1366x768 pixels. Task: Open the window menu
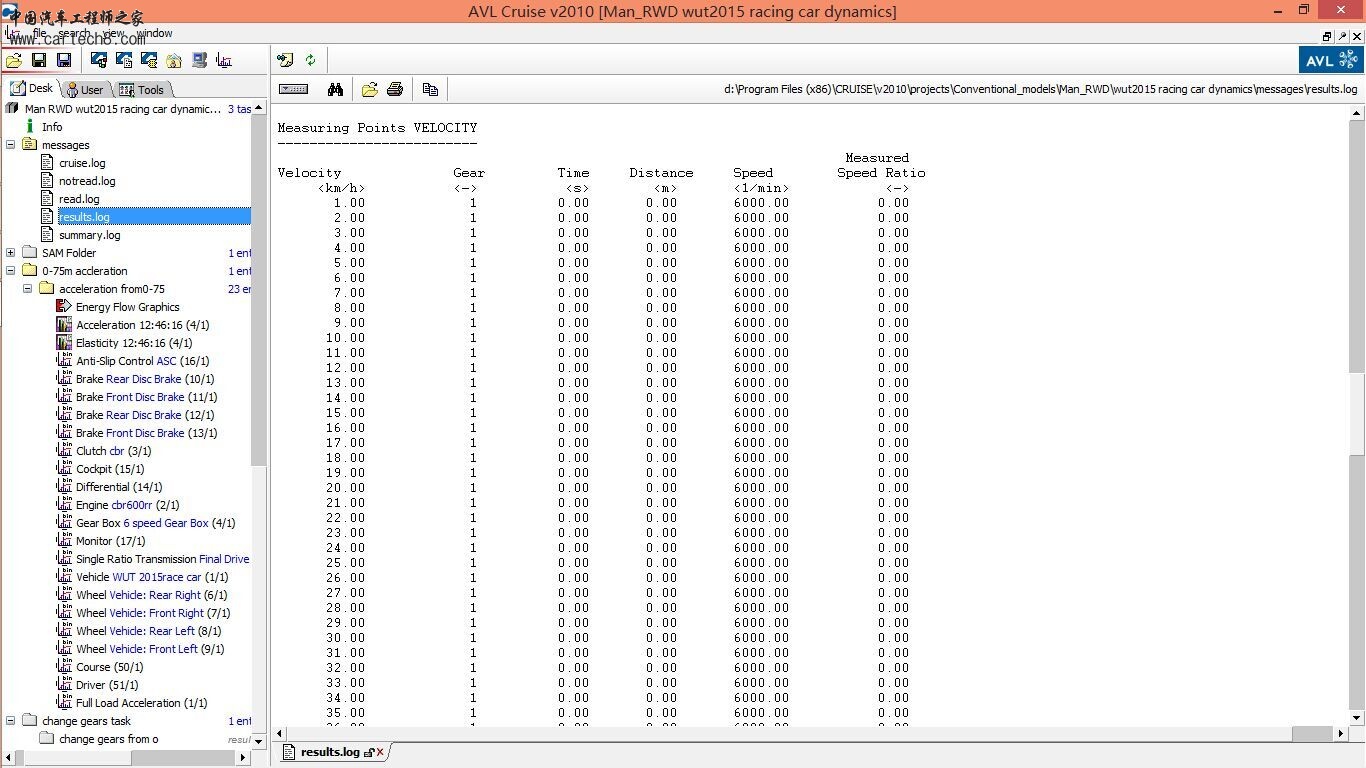pyautogui.click(x=155, y=33)
